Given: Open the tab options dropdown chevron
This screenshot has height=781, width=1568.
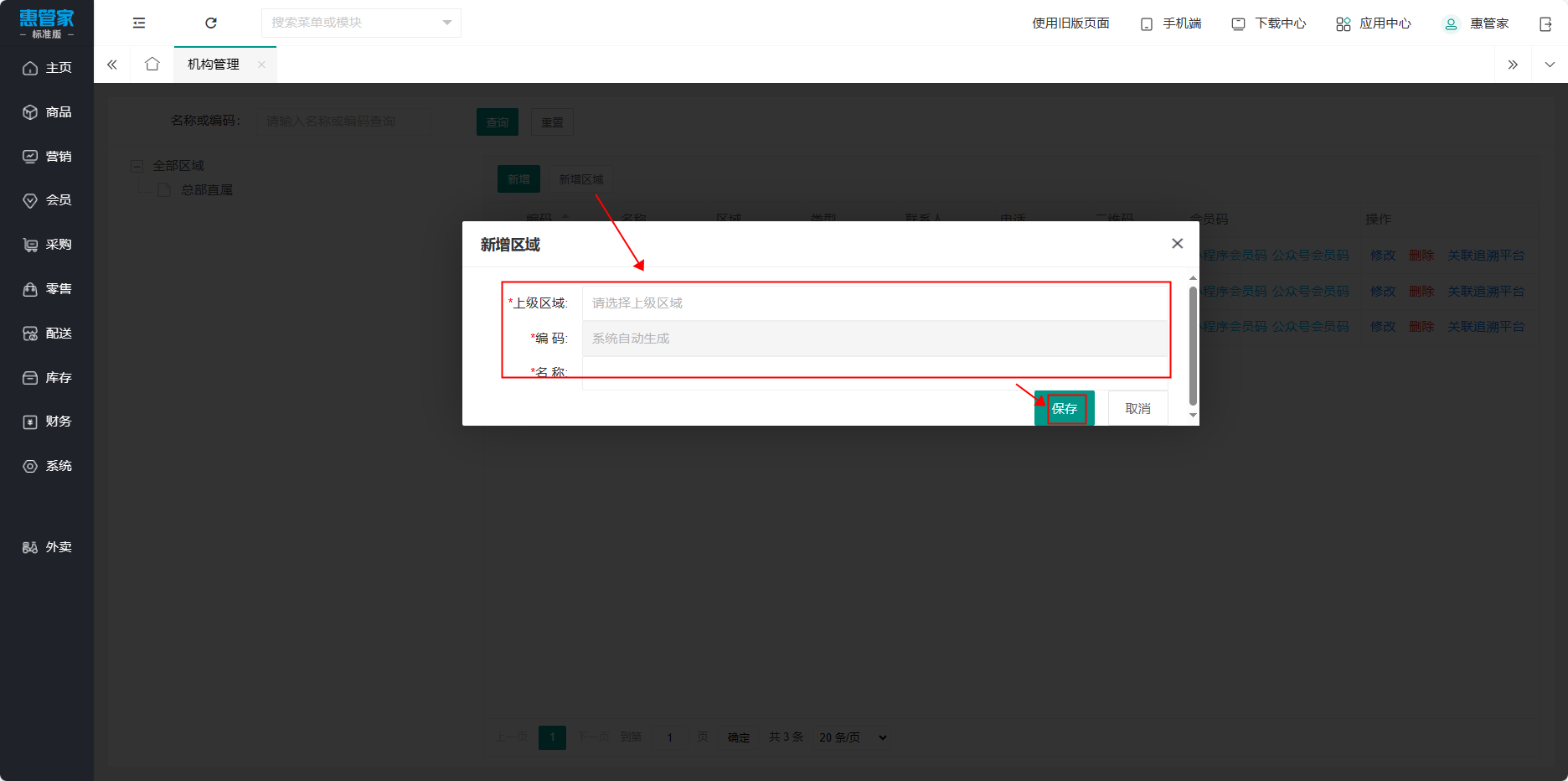Looking at the screenshot, I should pyautogui.click(x=1550, y=65).
